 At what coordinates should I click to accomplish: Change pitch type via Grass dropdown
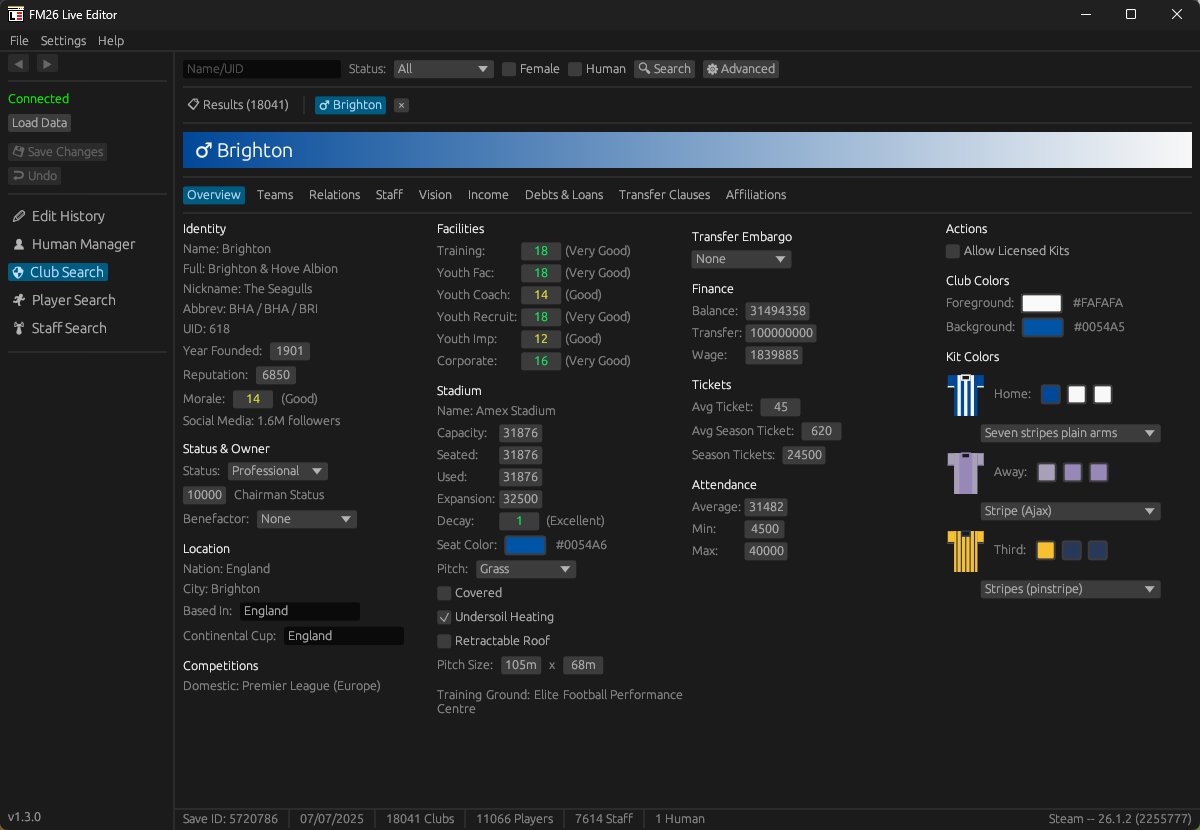(526, 568)
